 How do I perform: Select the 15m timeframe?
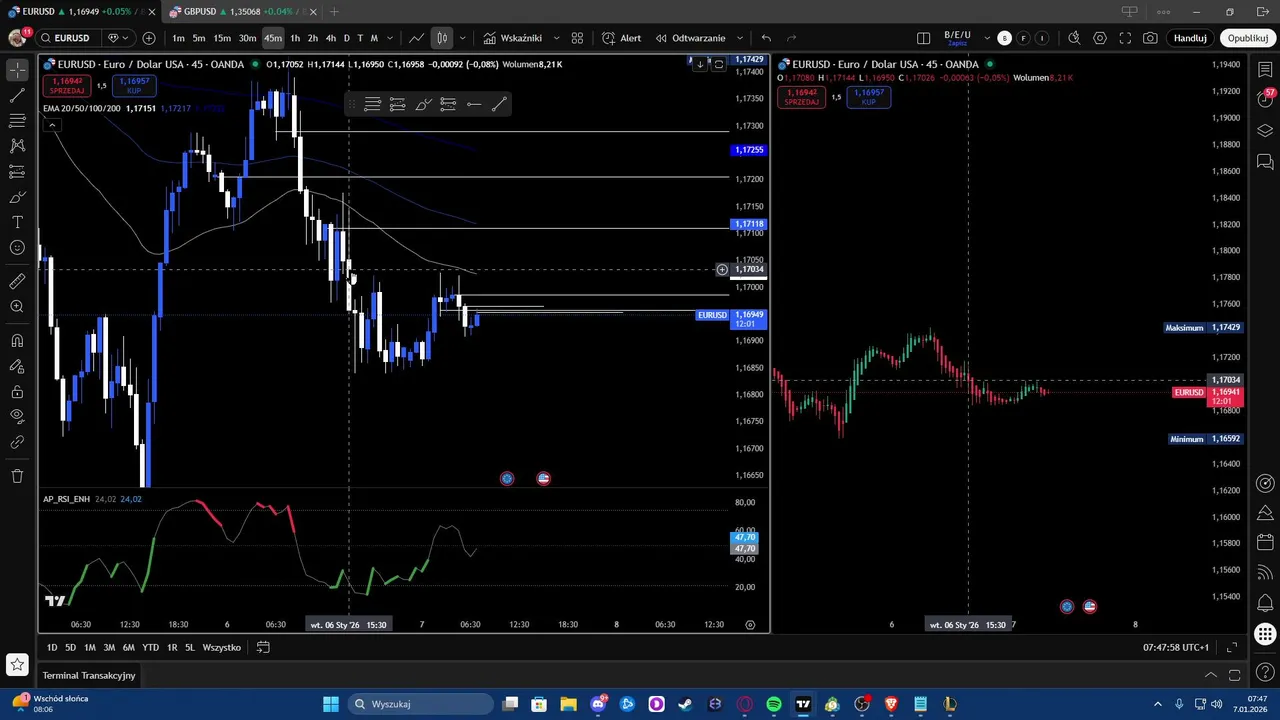pyautogui.click(x=222, y=38)
